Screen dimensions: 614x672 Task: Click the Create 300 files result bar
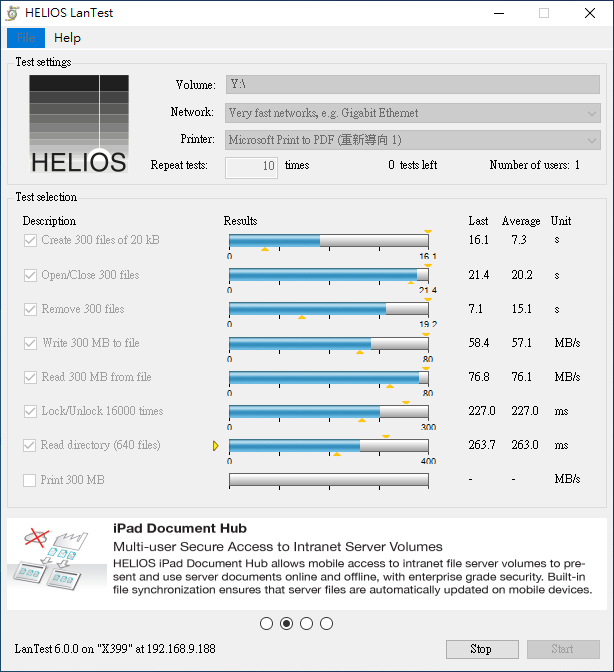[x=329, y=240]
